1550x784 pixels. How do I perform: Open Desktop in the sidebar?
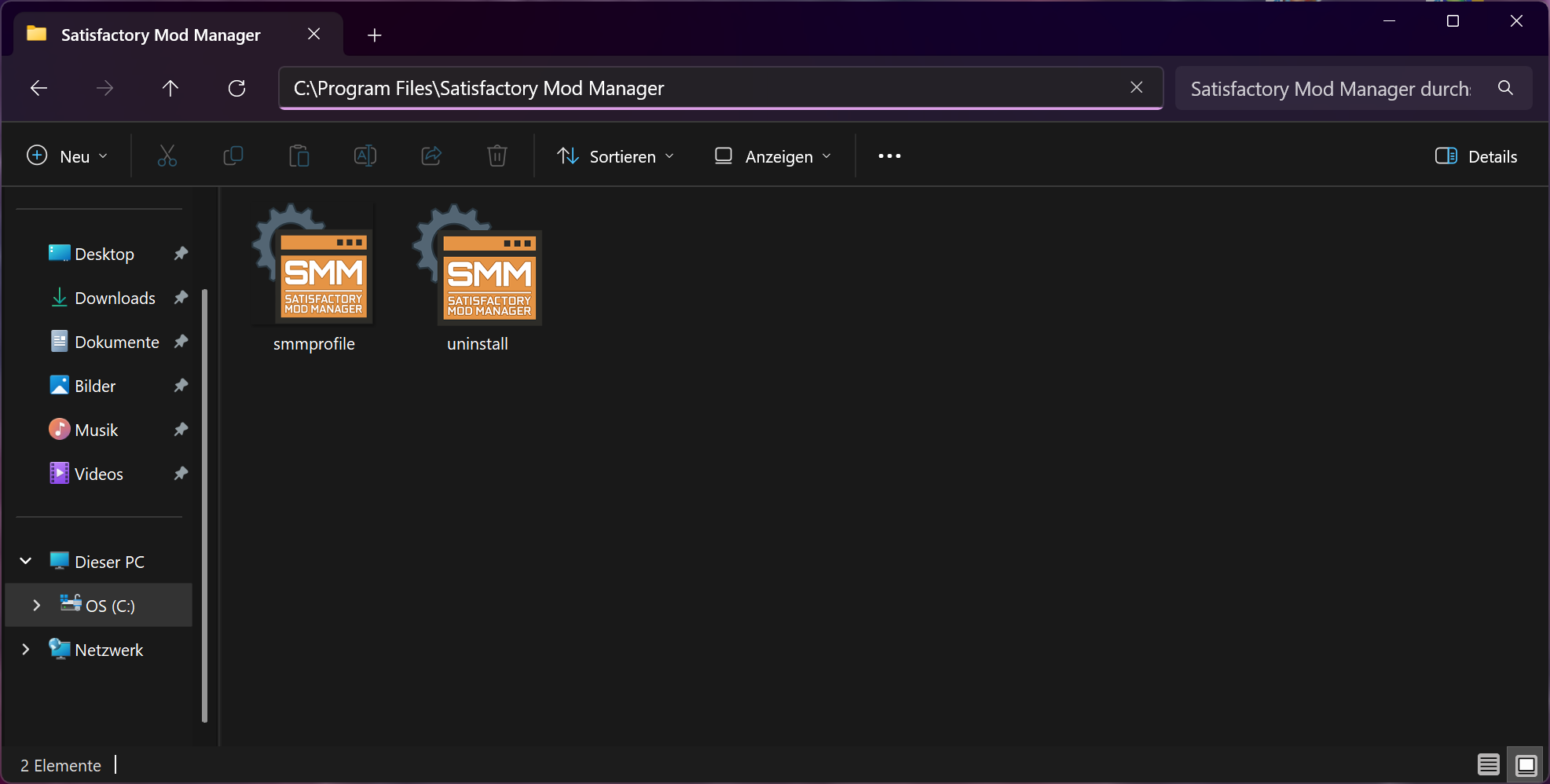(104, 254)
